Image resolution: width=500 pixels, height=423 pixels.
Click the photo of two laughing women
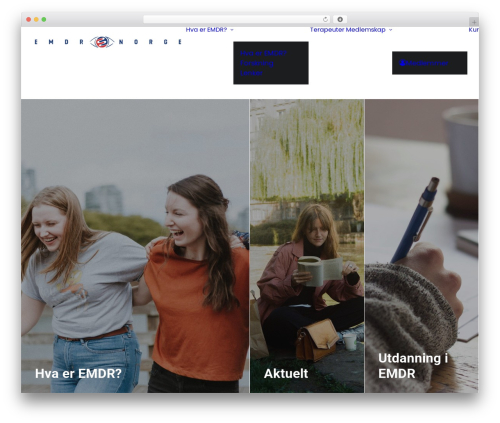(135, 246)
